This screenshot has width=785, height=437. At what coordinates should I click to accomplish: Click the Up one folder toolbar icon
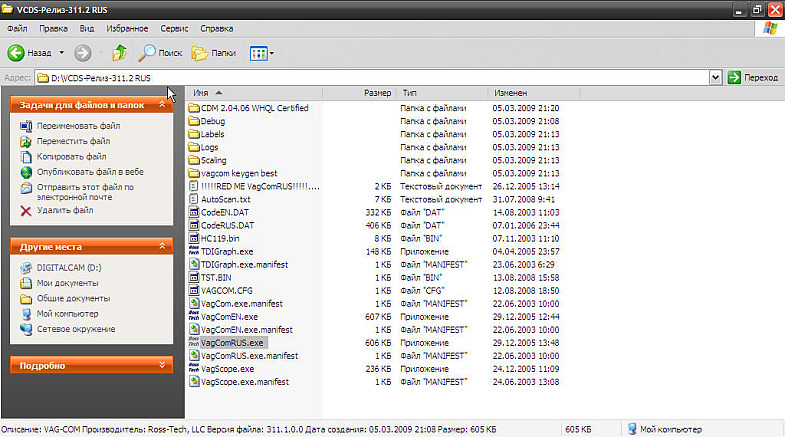tap(120, 52)
